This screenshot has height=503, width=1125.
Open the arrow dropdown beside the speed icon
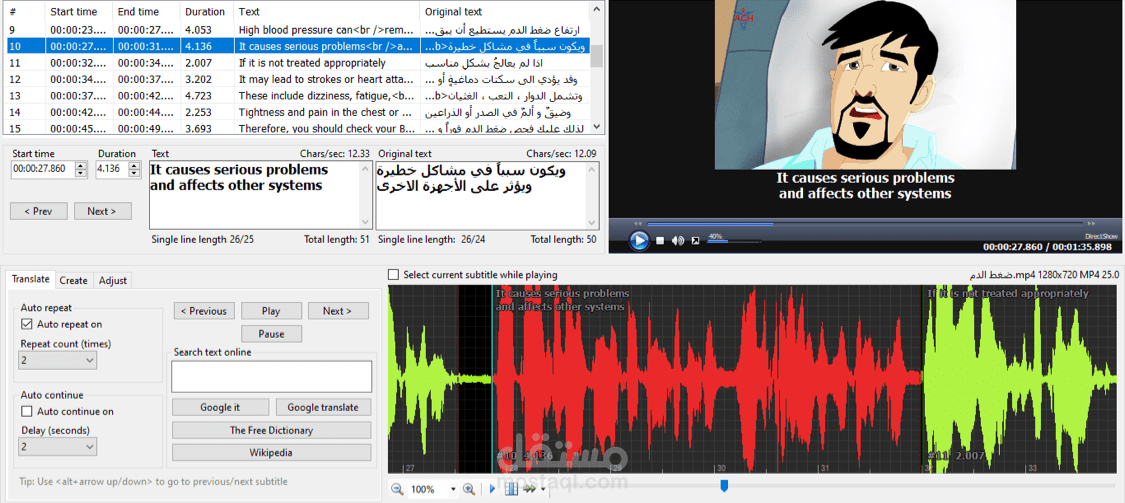point(543,490)
